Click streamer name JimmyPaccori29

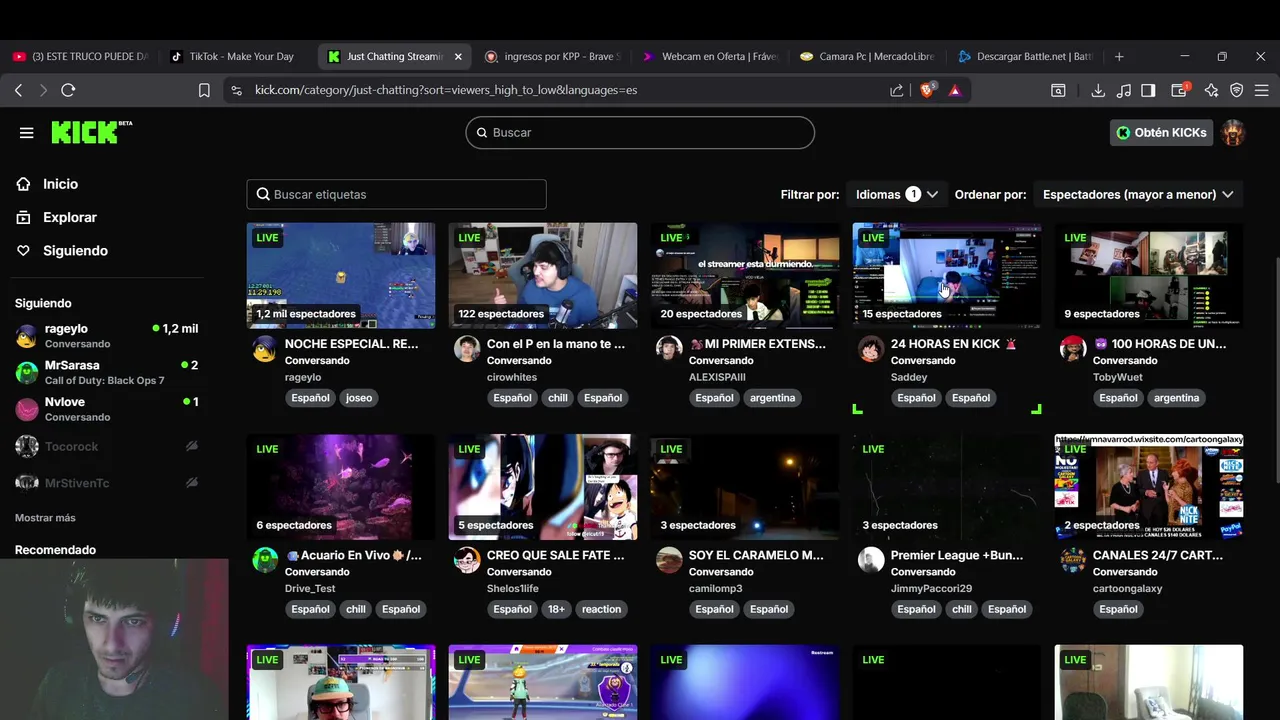point(931,589)
